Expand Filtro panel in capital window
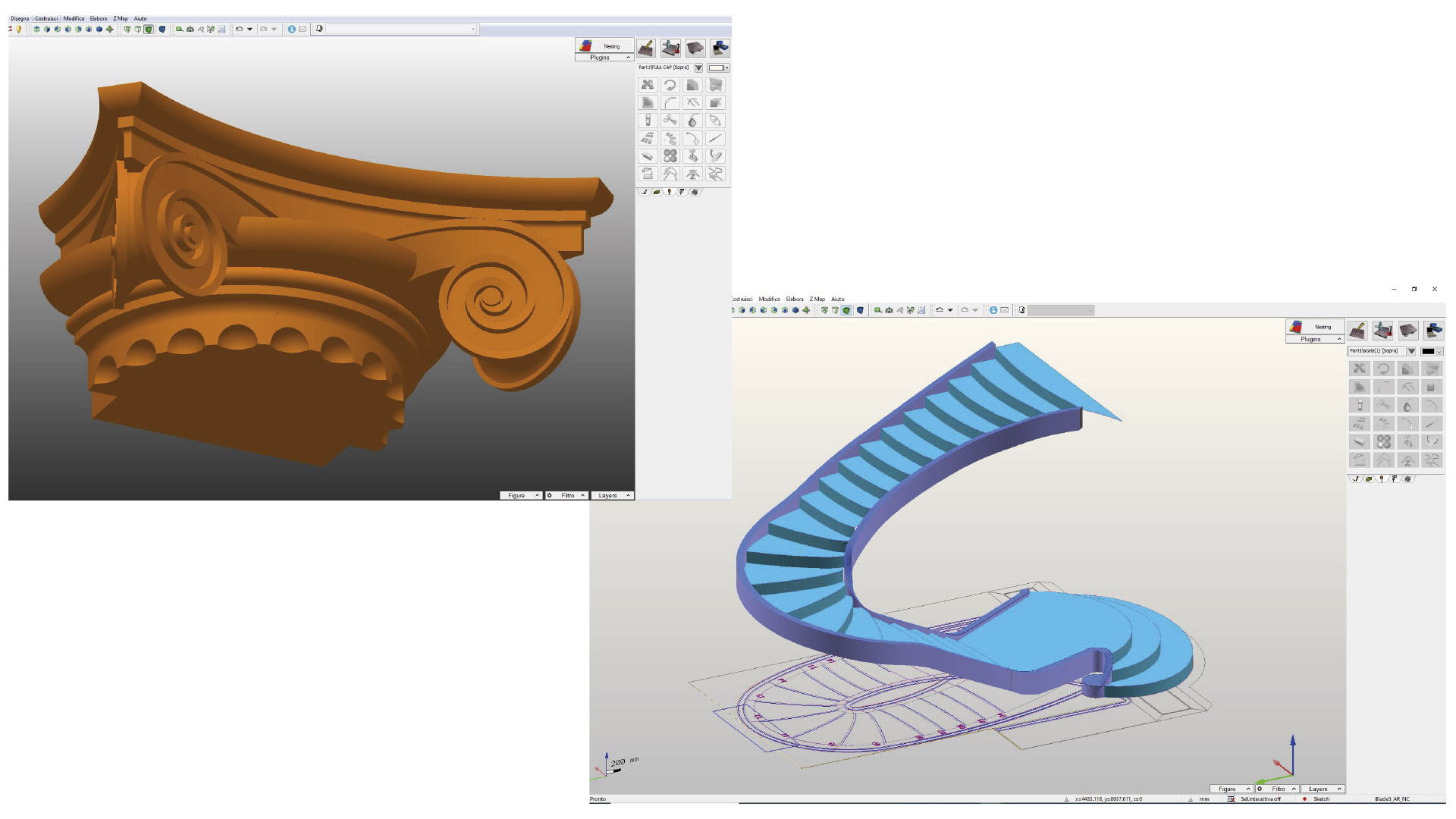Image resolution: width=1456 pixels, height=819 pixels. click(x=567, y=495)
